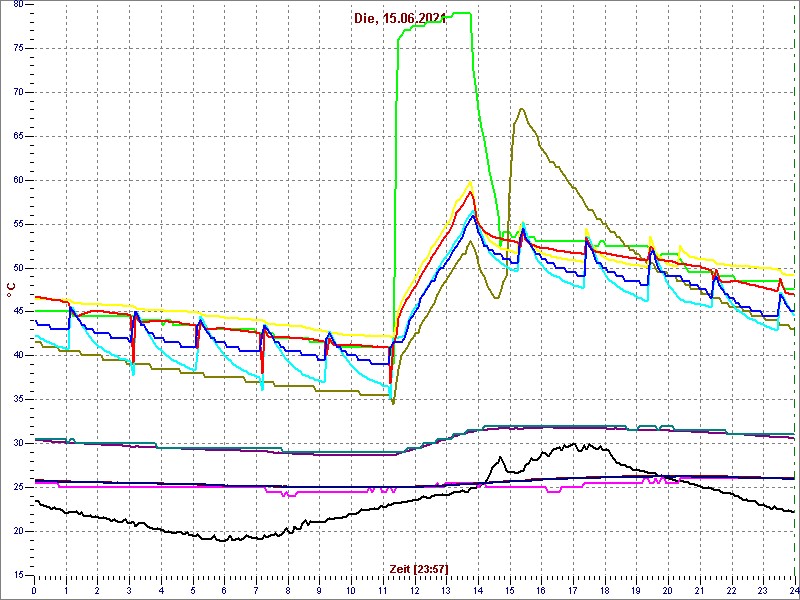Select the 35 label on temperature axis
Image resolution: width=800 pixels, height=600 pixels.
(18, 399)
